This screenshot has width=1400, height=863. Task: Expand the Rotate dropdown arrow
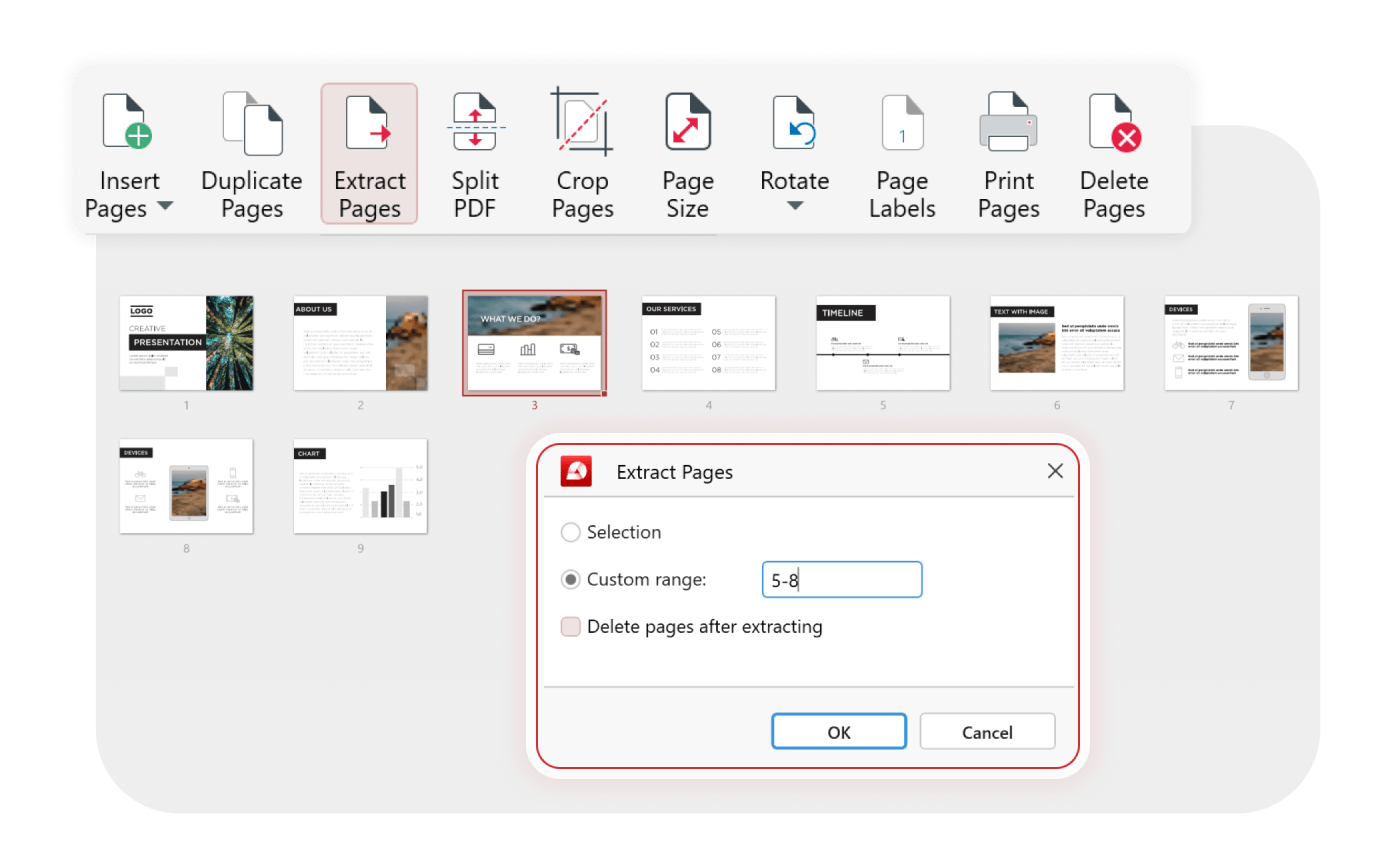pyautogui.click(x=795, y=206)
